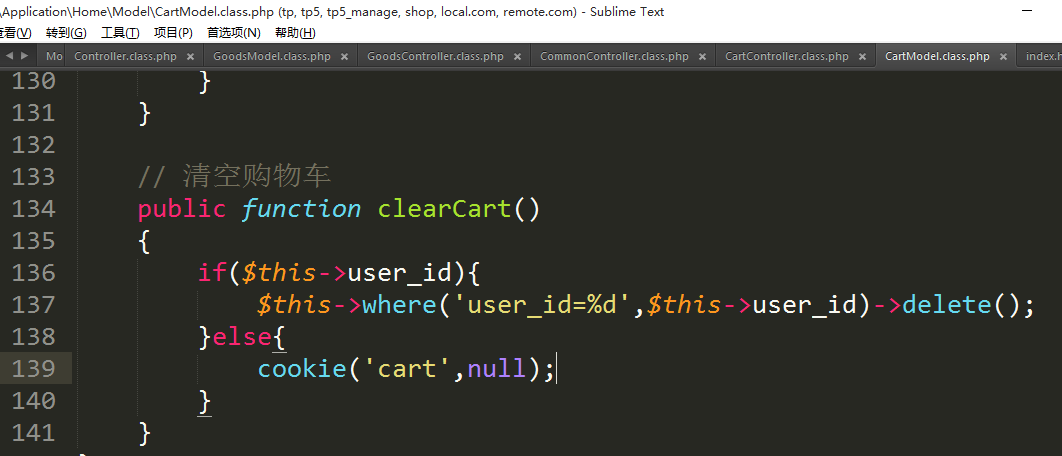This screenshot has height=456, width=1062.
Task: Switch to the GoodsController.class.php tab
Action: click(435, 57)
